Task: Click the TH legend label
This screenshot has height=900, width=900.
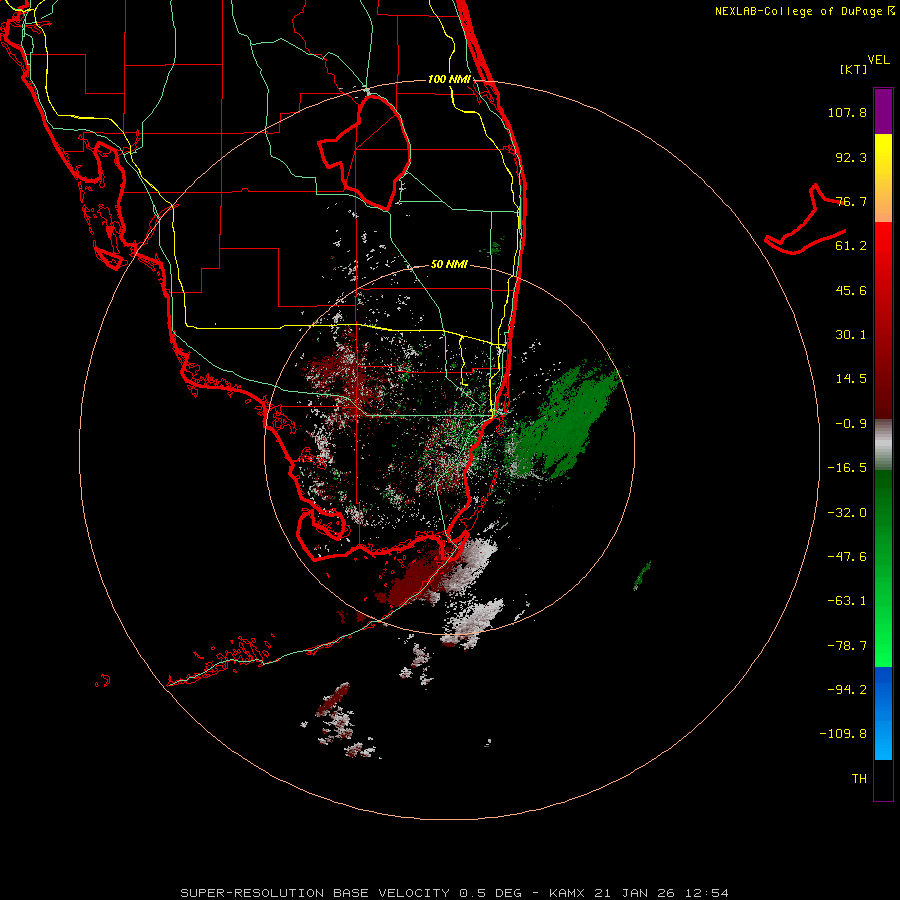Action: coord(859,779)
